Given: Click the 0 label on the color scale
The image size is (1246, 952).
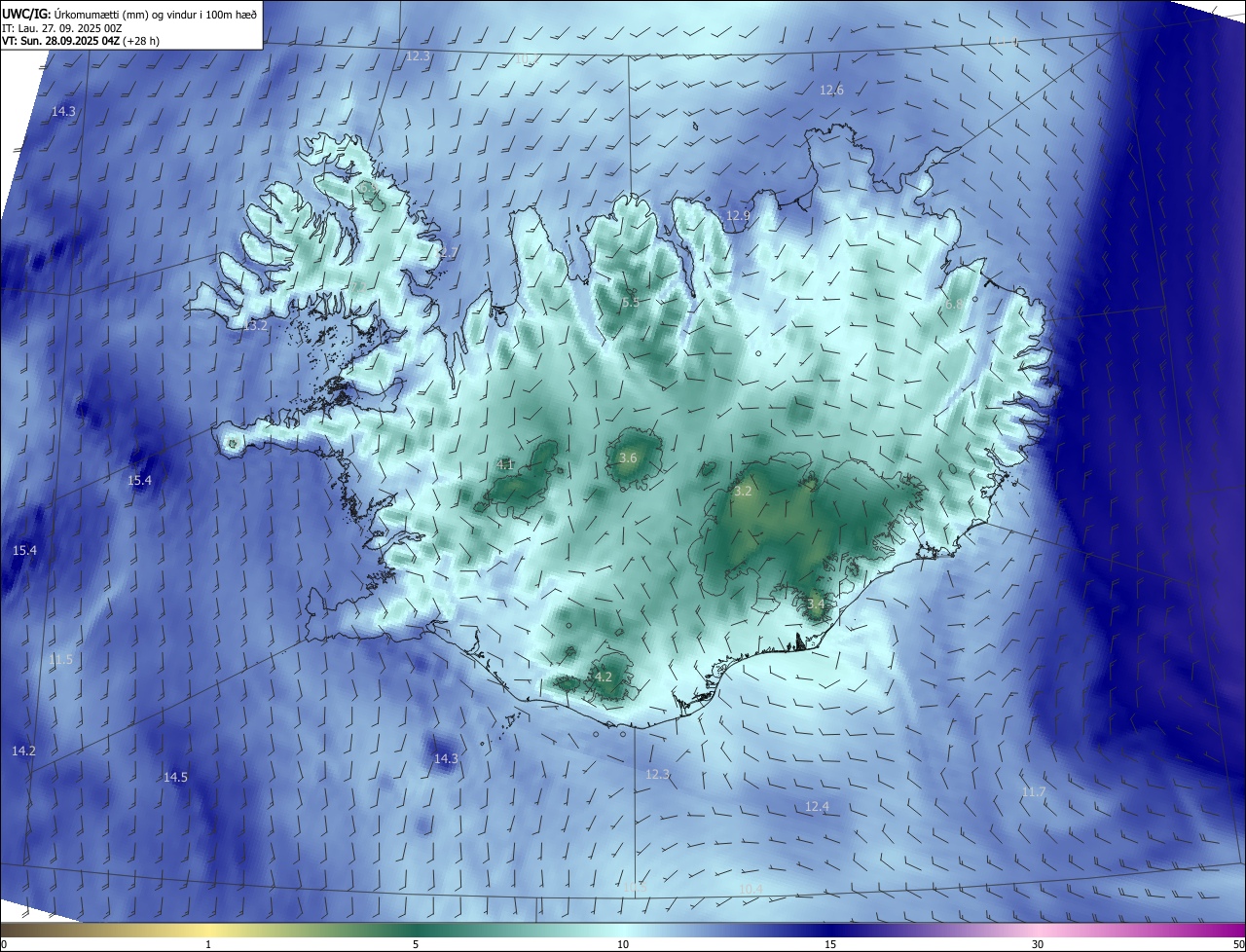Looking at the screenshot, I should point(4,944).
